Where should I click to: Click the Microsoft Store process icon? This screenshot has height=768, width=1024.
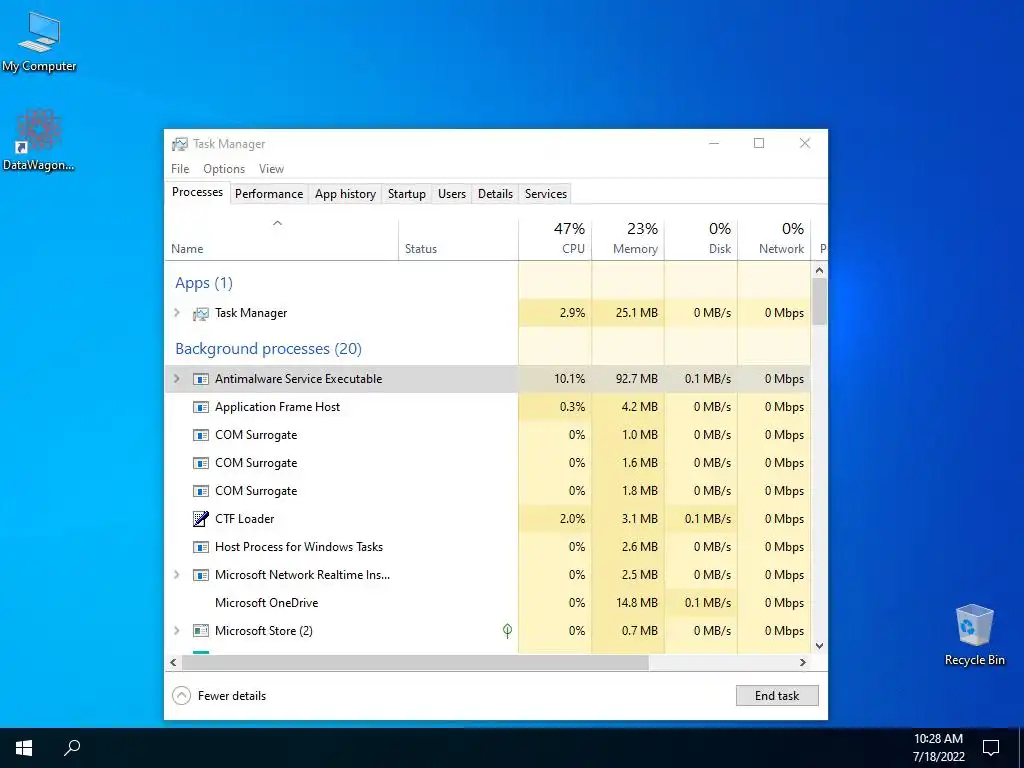click(200, 632)
